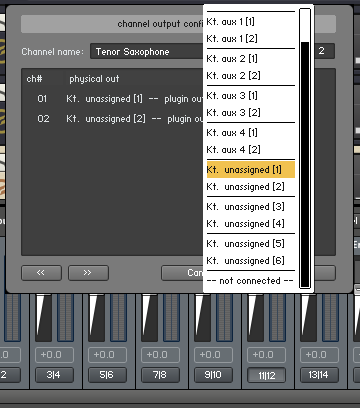Open output config of channel 7|8
360x408 pixels.
coord(160,375)
